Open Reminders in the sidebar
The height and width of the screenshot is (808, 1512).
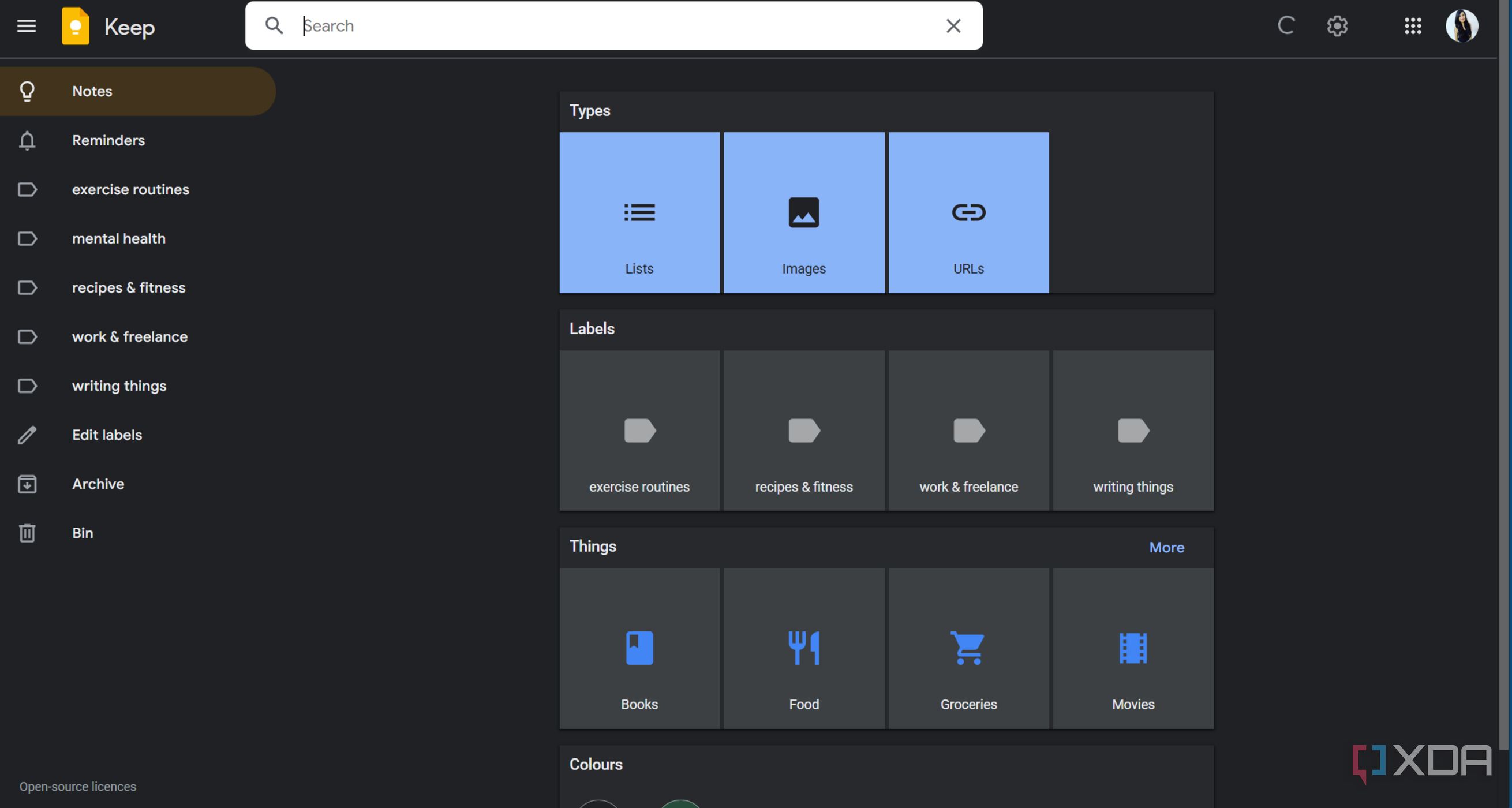138,140
